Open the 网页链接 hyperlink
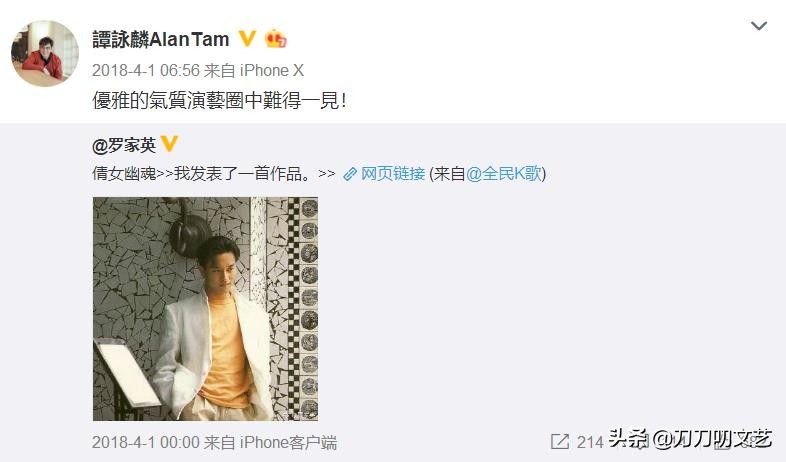 click(393, 174)
